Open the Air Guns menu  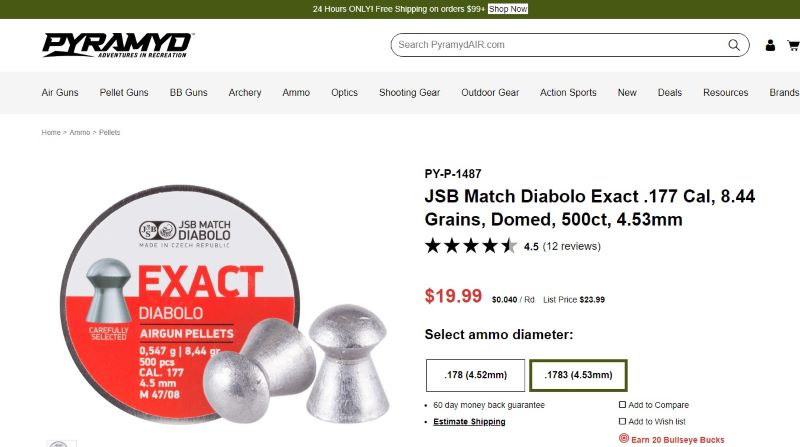coord(60,92)
